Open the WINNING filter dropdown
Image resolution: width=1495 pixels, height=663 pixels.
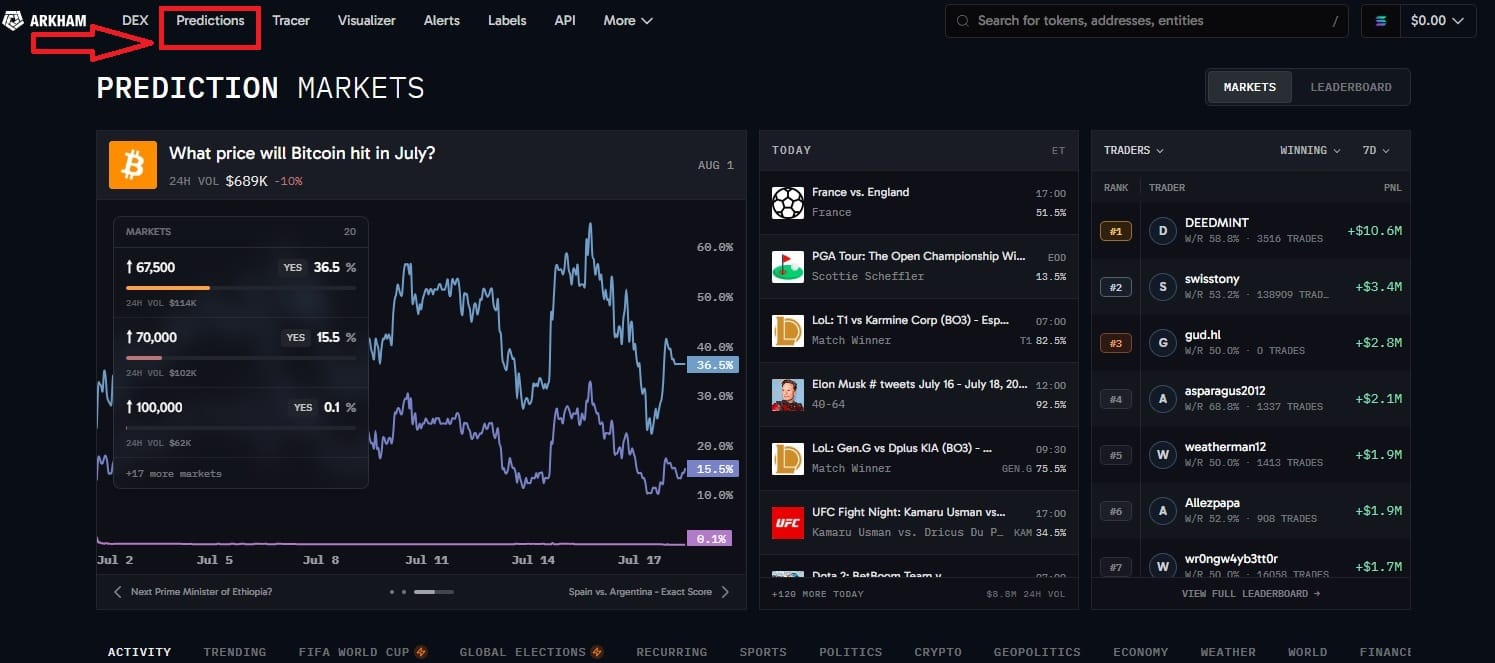pyautogui.click(x=1310, y=150)
